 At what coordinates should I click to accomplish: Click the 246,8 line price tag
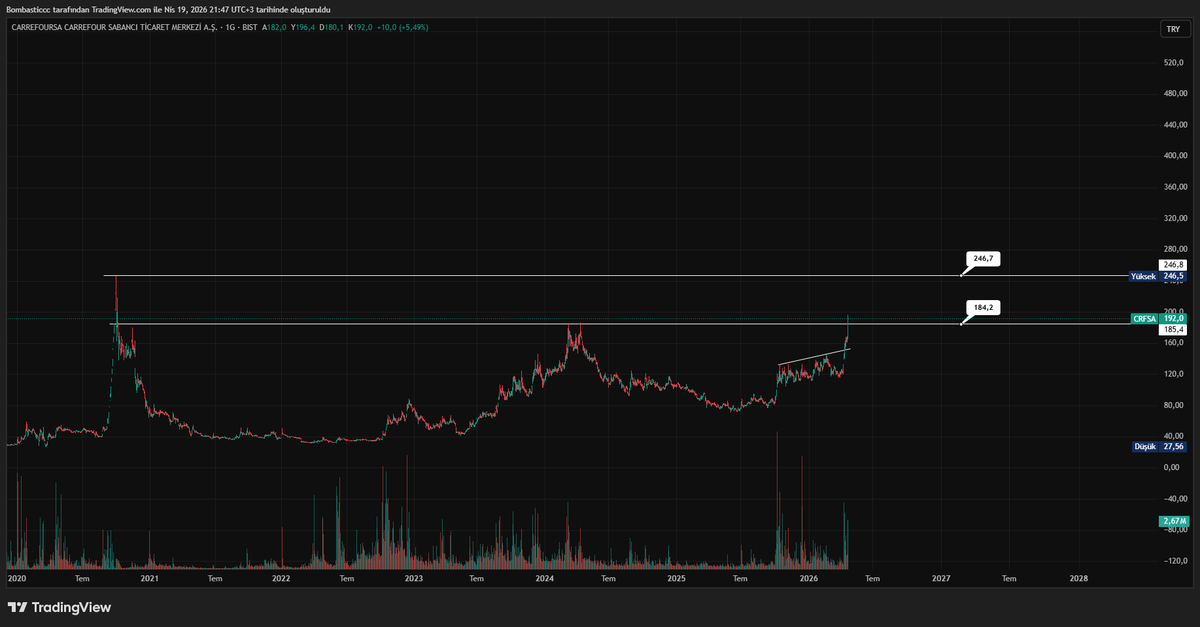[x=1173, y=265]
